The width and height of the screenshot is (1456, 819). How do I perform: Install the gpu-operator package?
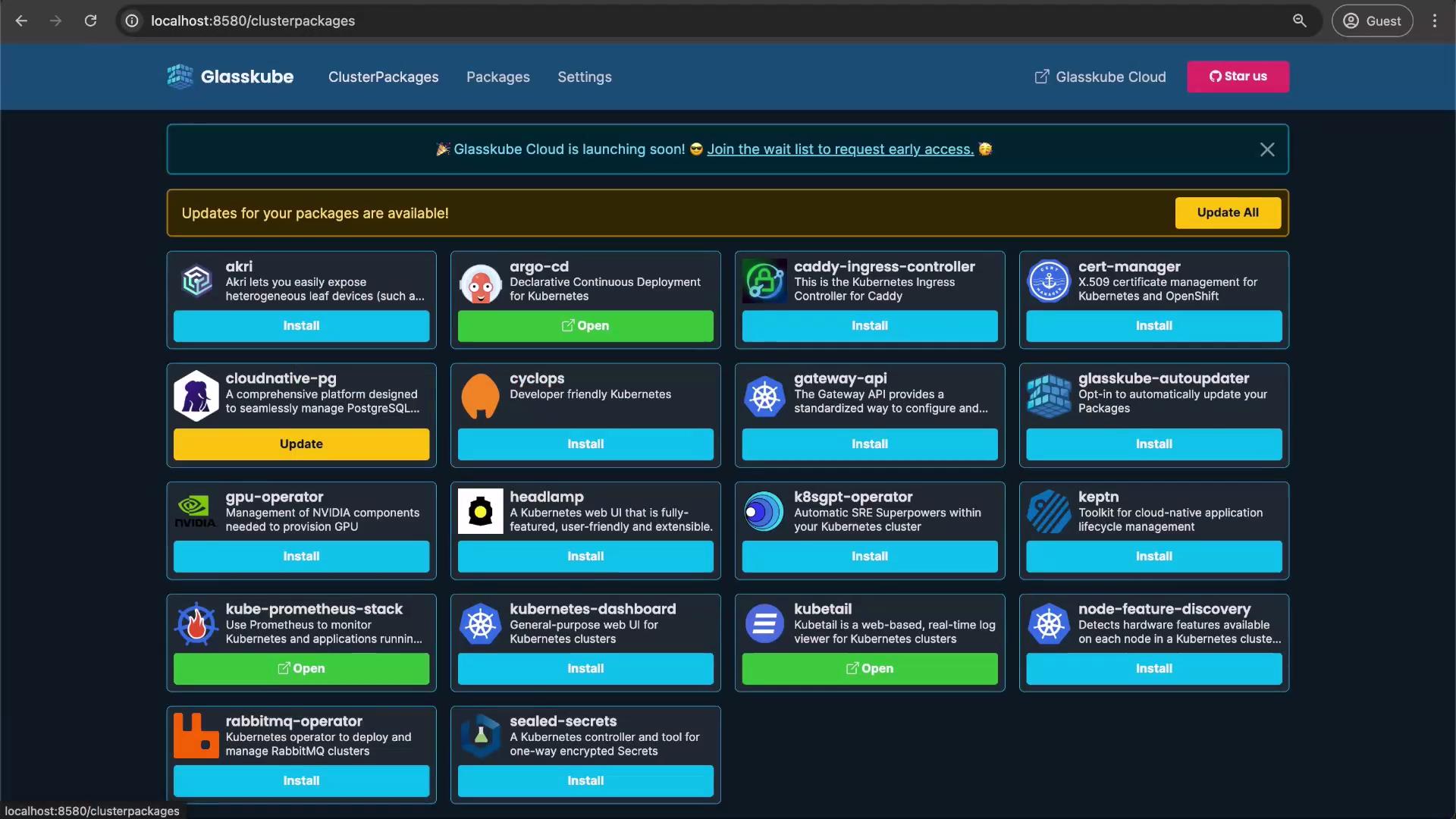(301, 557)
